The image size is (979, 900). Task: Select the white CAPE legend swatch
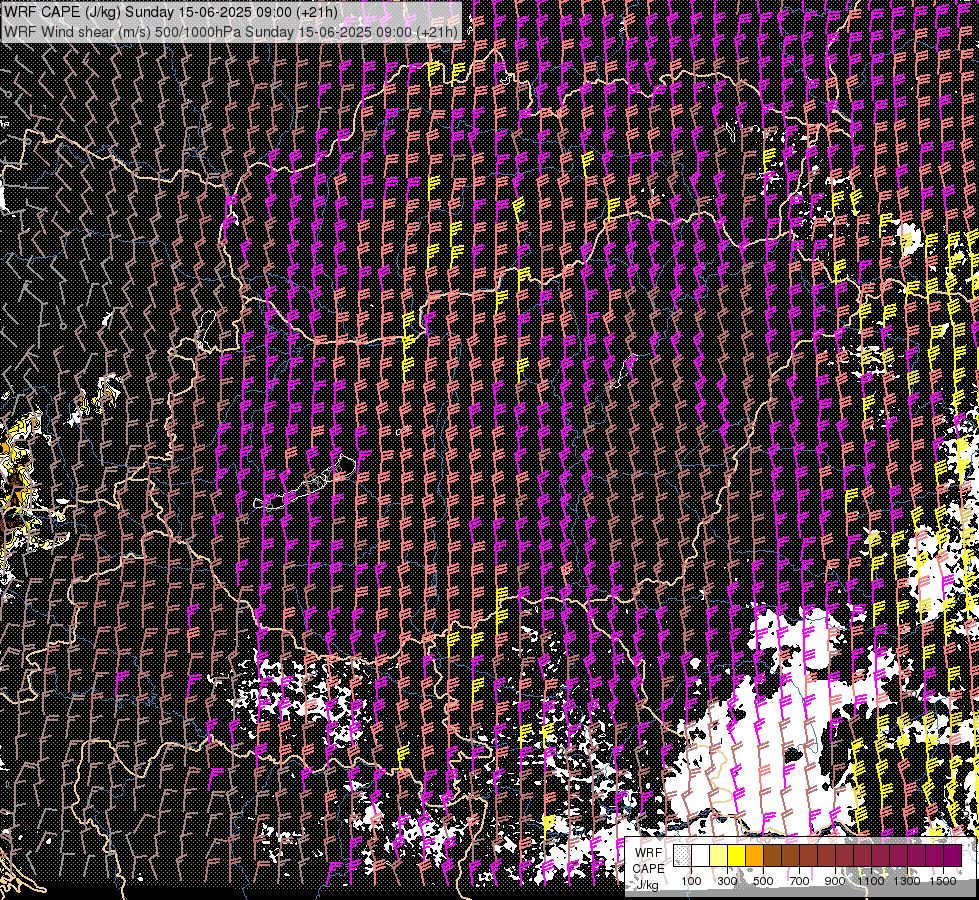click(x=701, y=855)
